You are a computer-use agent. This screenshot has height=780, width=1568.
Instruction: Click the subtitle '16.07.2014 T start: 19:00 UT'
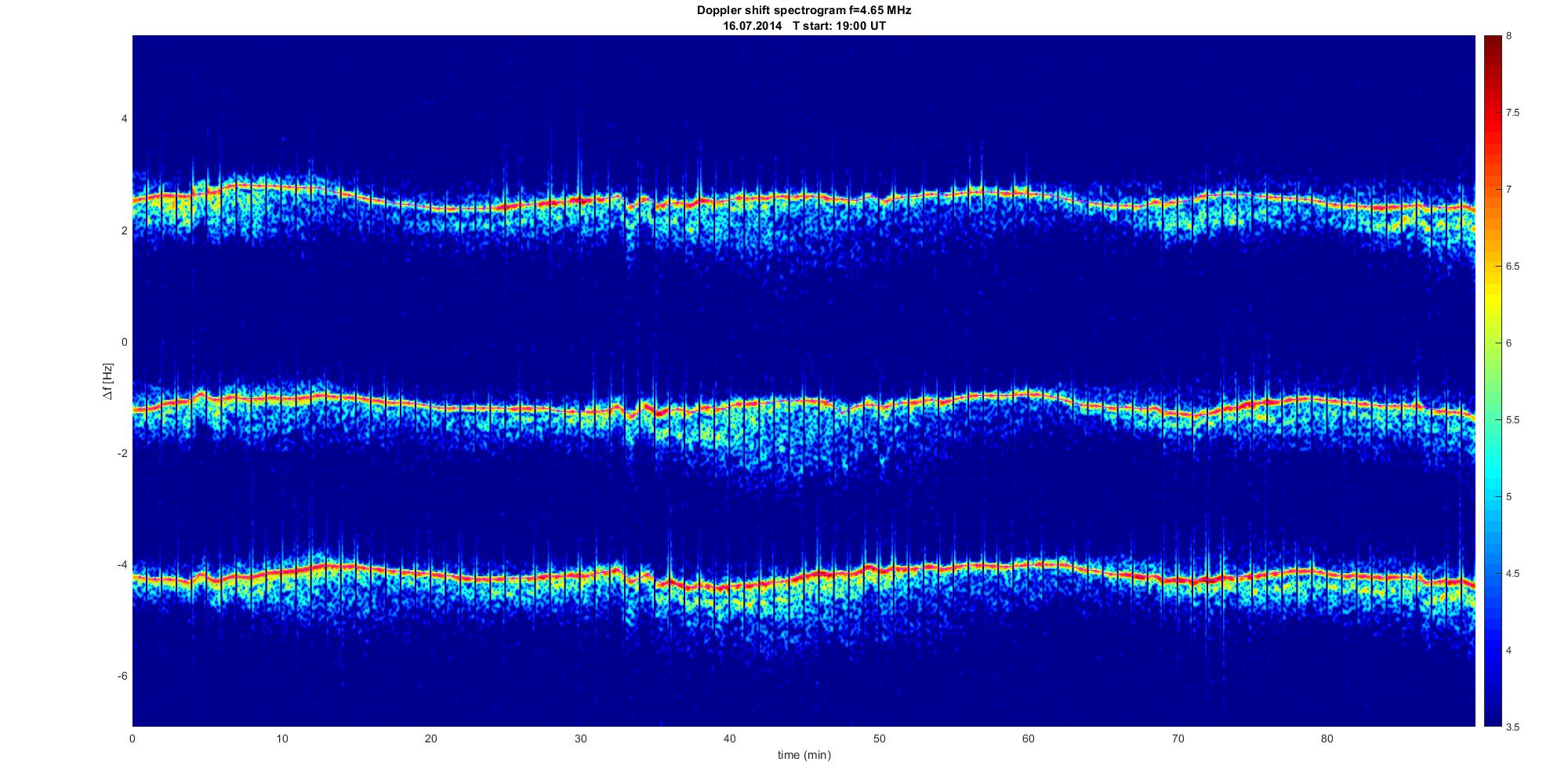(804, 26)
